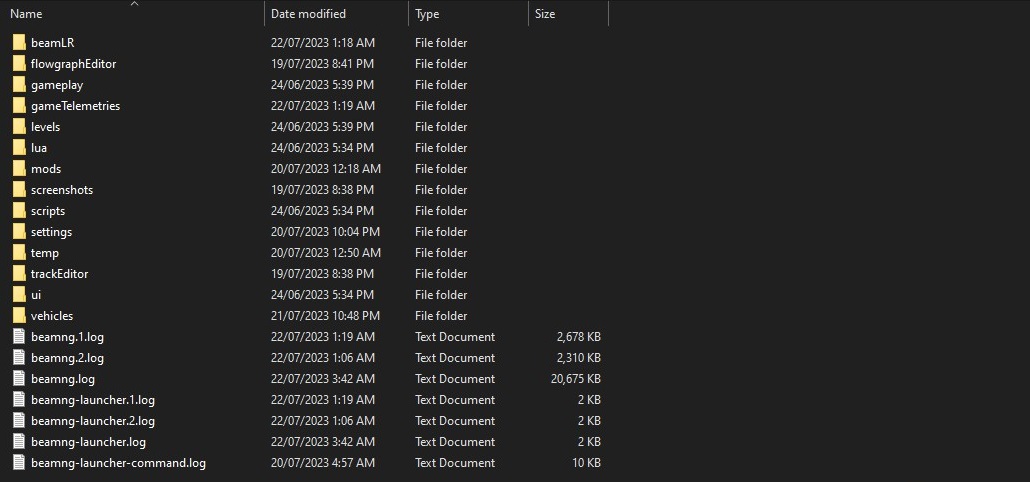The width and height of the screenshot is (1030, 482).
Task: Click the temp folder entry
Action: [x=45, y=253]
